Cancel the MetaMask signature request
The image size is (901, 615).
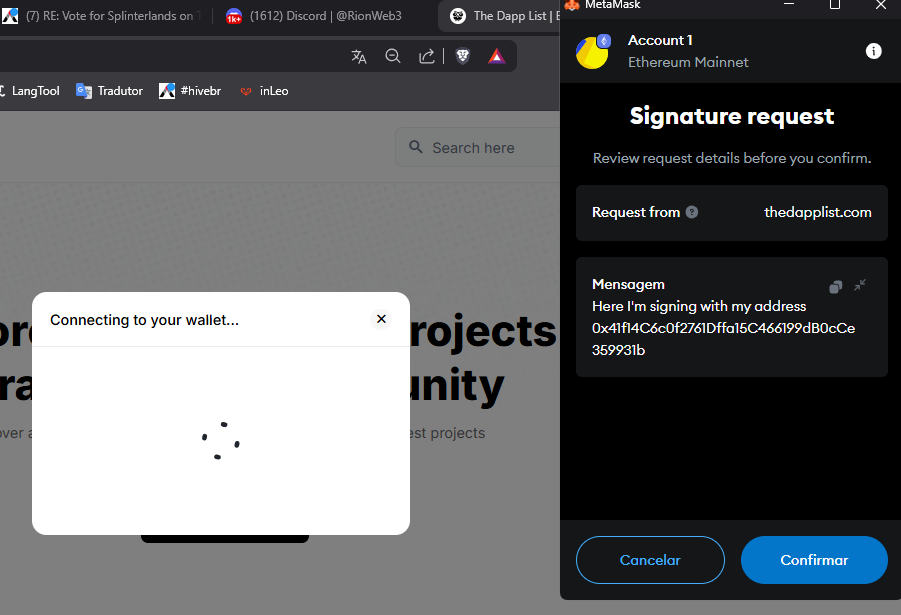(x=650, y=560)
